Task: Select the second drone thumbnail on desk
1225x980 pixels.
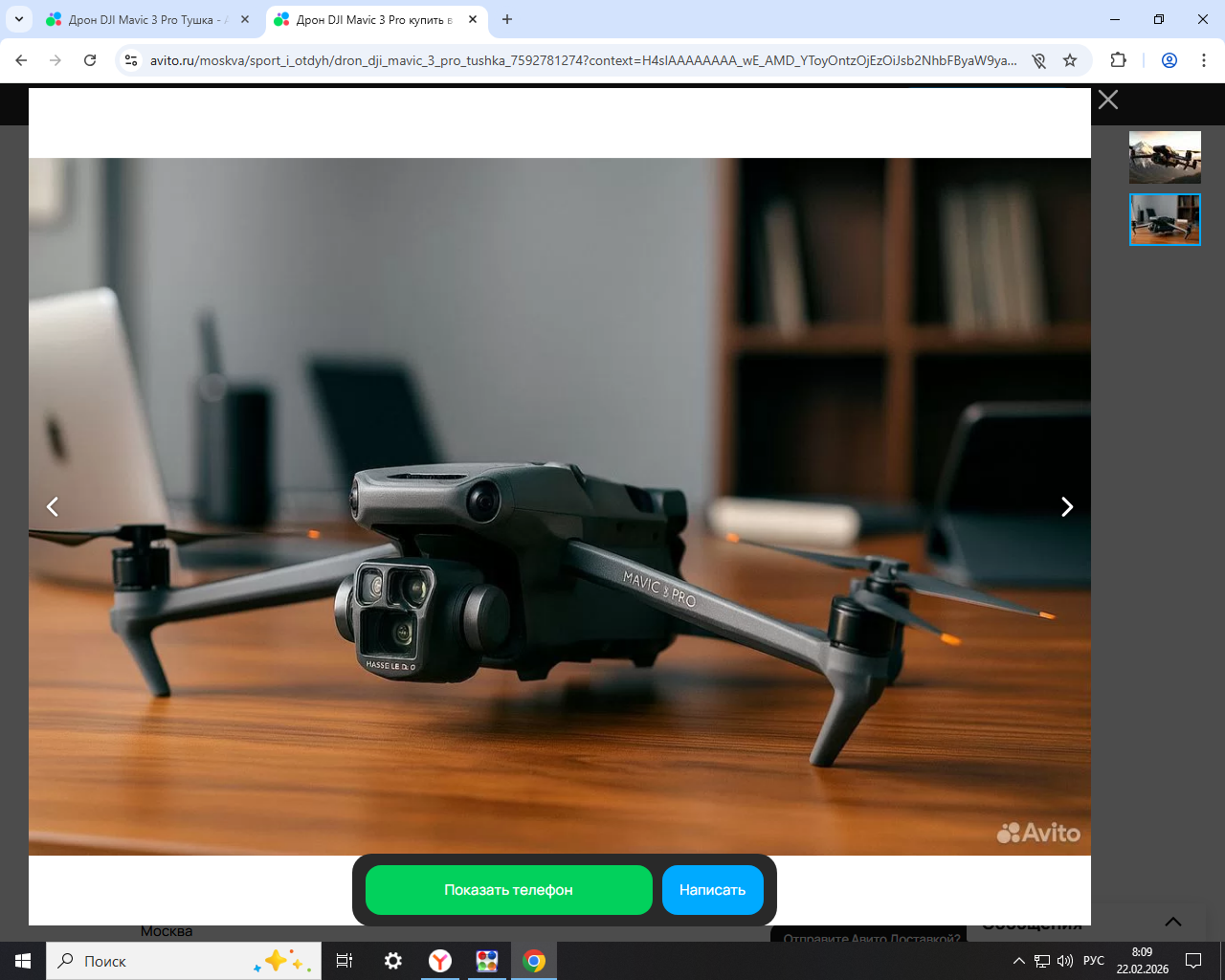Action: [1165, 219]
